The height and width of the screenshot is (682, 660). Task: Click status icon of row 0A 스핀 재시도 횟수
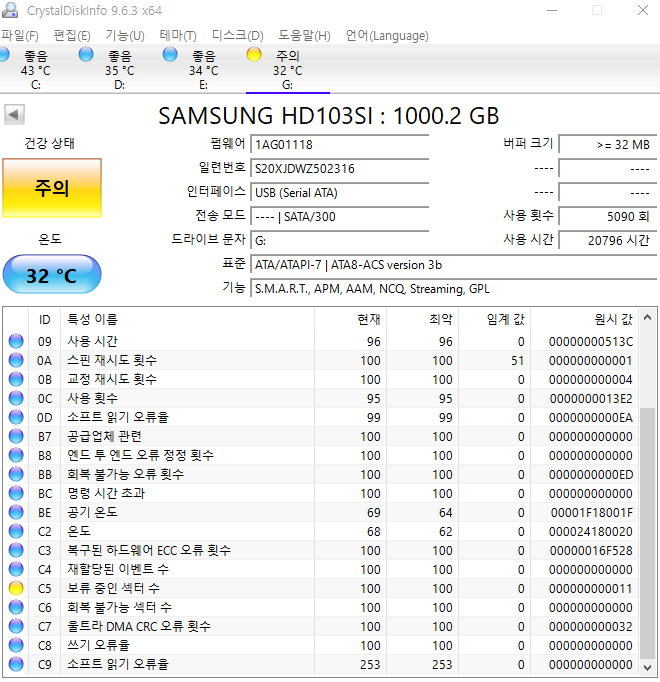pyautogui.click(x=16, y=360)
